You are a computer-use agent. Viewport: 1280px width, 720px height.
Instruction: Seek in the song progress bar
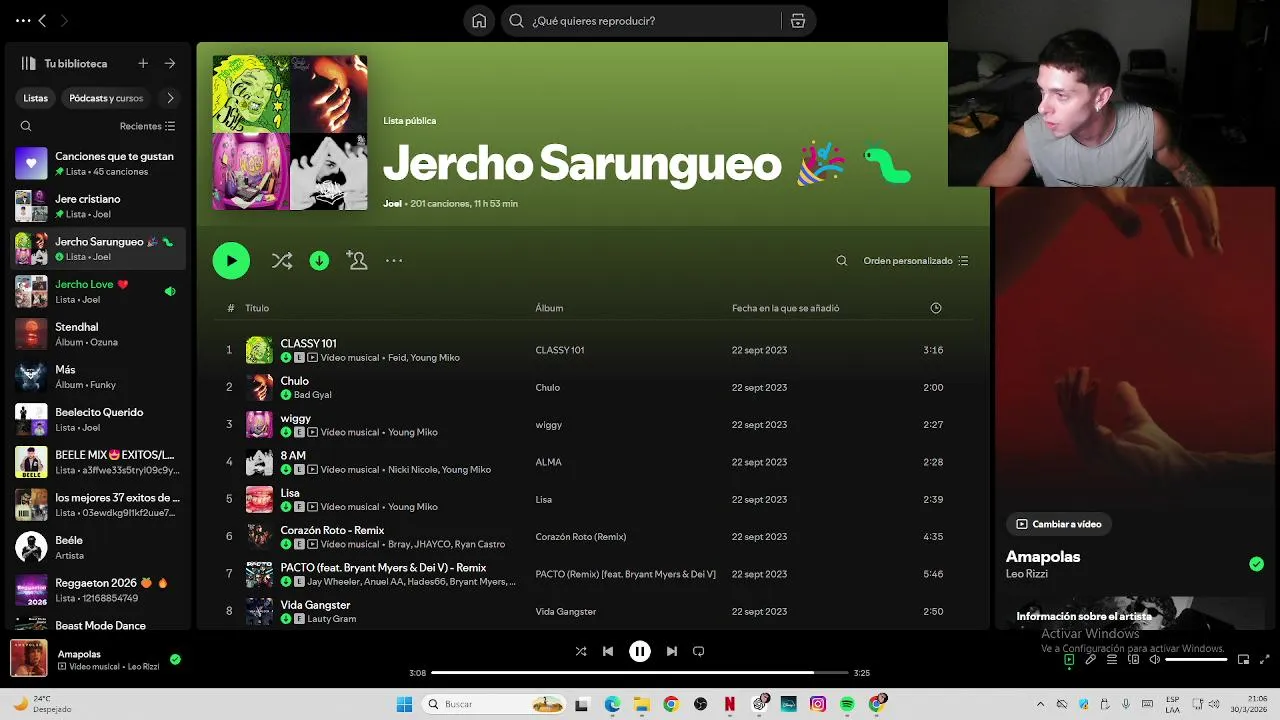(640, 673)
